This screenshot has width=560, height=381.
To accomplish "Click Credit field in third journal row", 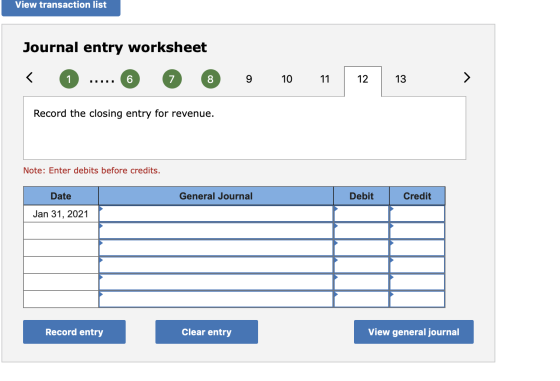I will click(x=417, y=248).
